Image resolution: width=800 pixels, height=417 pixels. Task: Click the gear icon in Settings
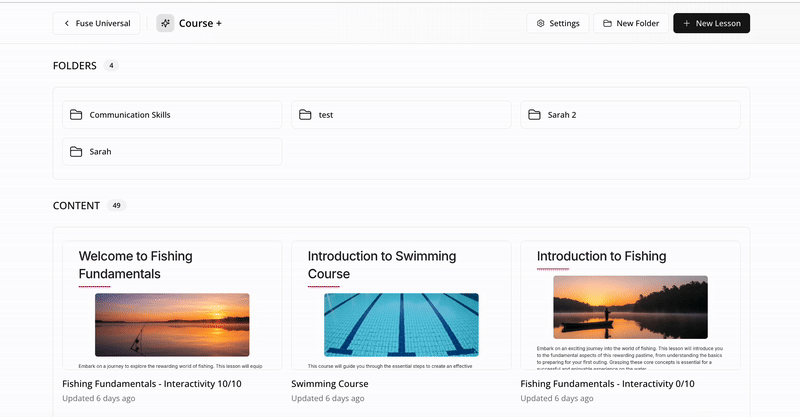click(x=541, y=23)
